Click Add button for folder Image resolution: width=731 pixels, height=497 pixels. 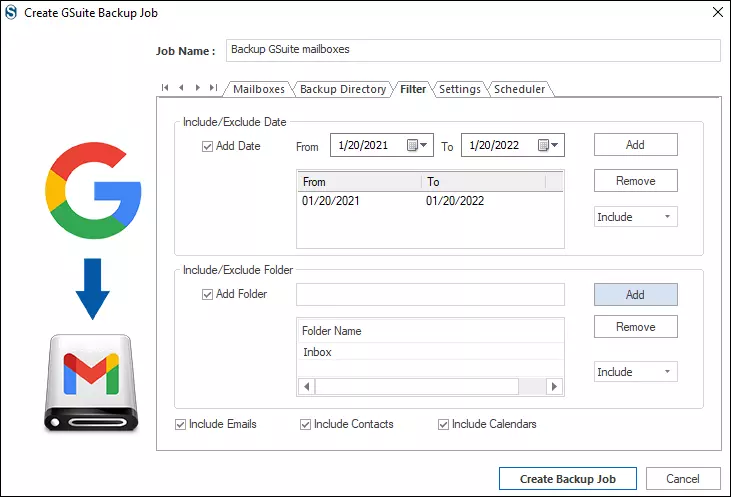pos(635,295)
